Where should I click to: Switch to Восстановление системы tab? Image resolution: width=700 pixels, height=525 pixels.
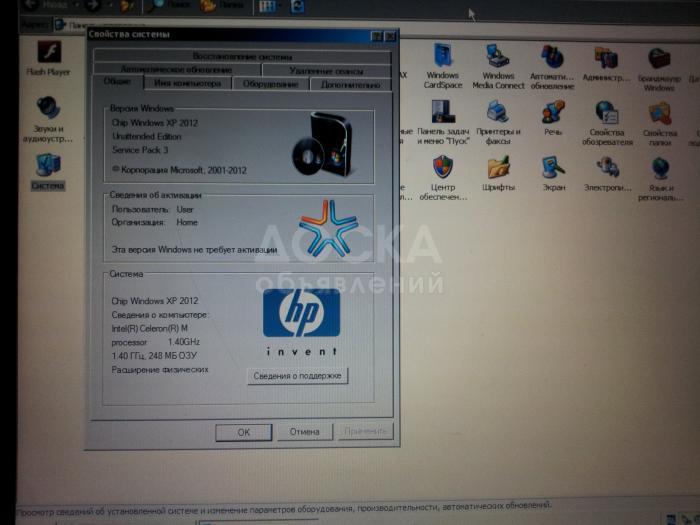tap(242, 57)
